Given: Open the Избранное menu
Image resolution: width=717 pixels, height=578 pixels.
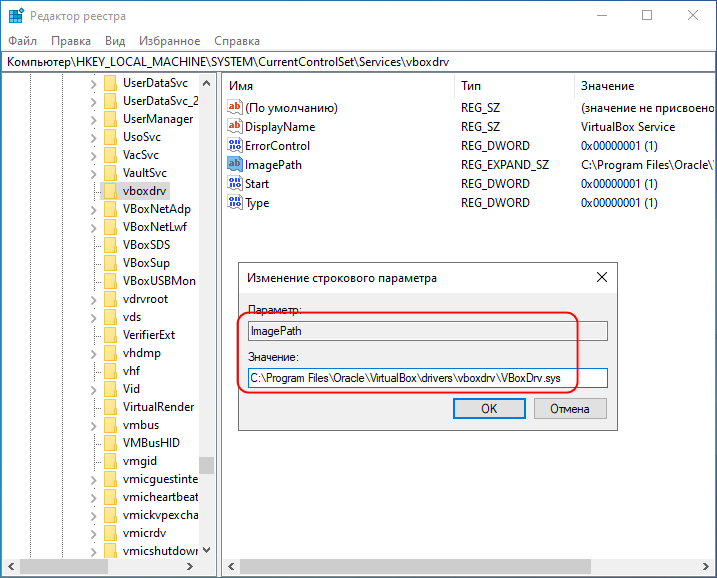Looking at the screenshot, I should [170, 41].
